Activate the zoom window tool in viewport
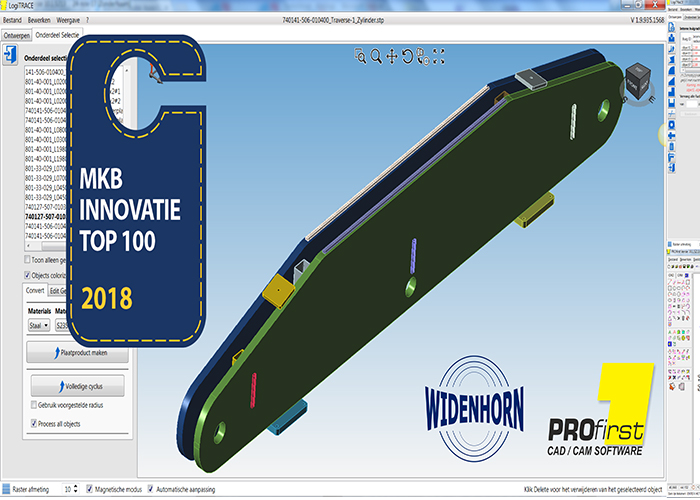 (x=360, y=56)
